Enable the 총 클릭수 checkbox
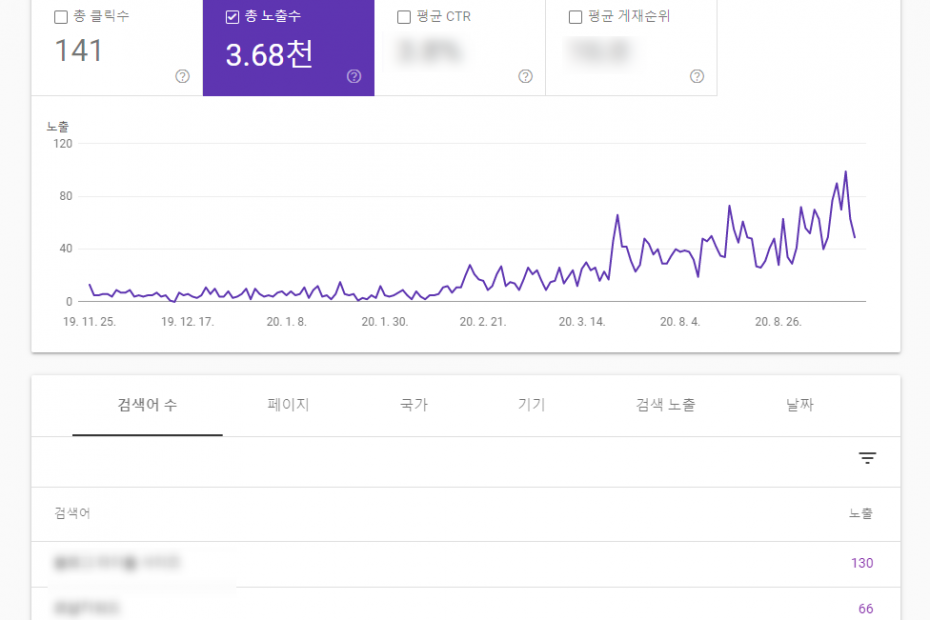 60,17
